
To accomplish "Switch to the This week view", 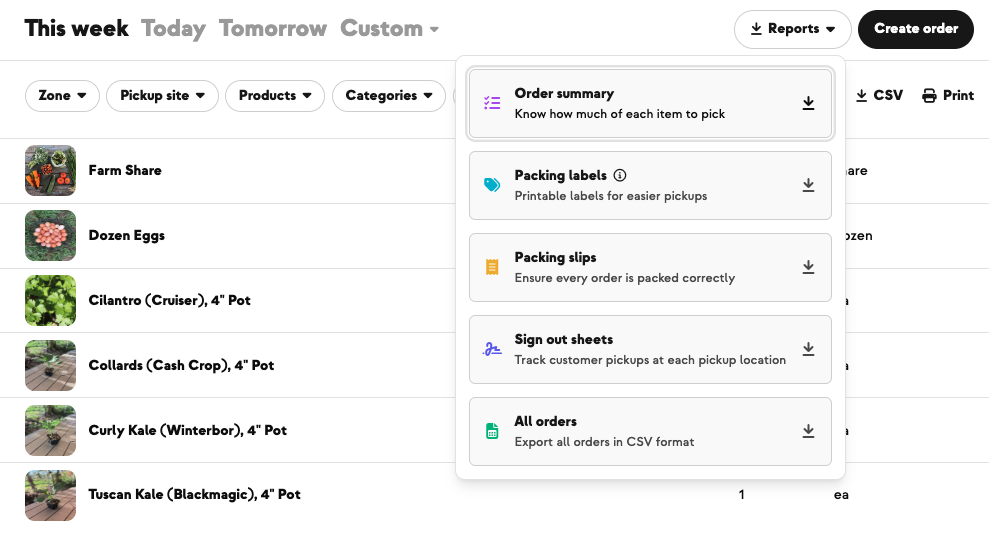I will tap(76, 28).
